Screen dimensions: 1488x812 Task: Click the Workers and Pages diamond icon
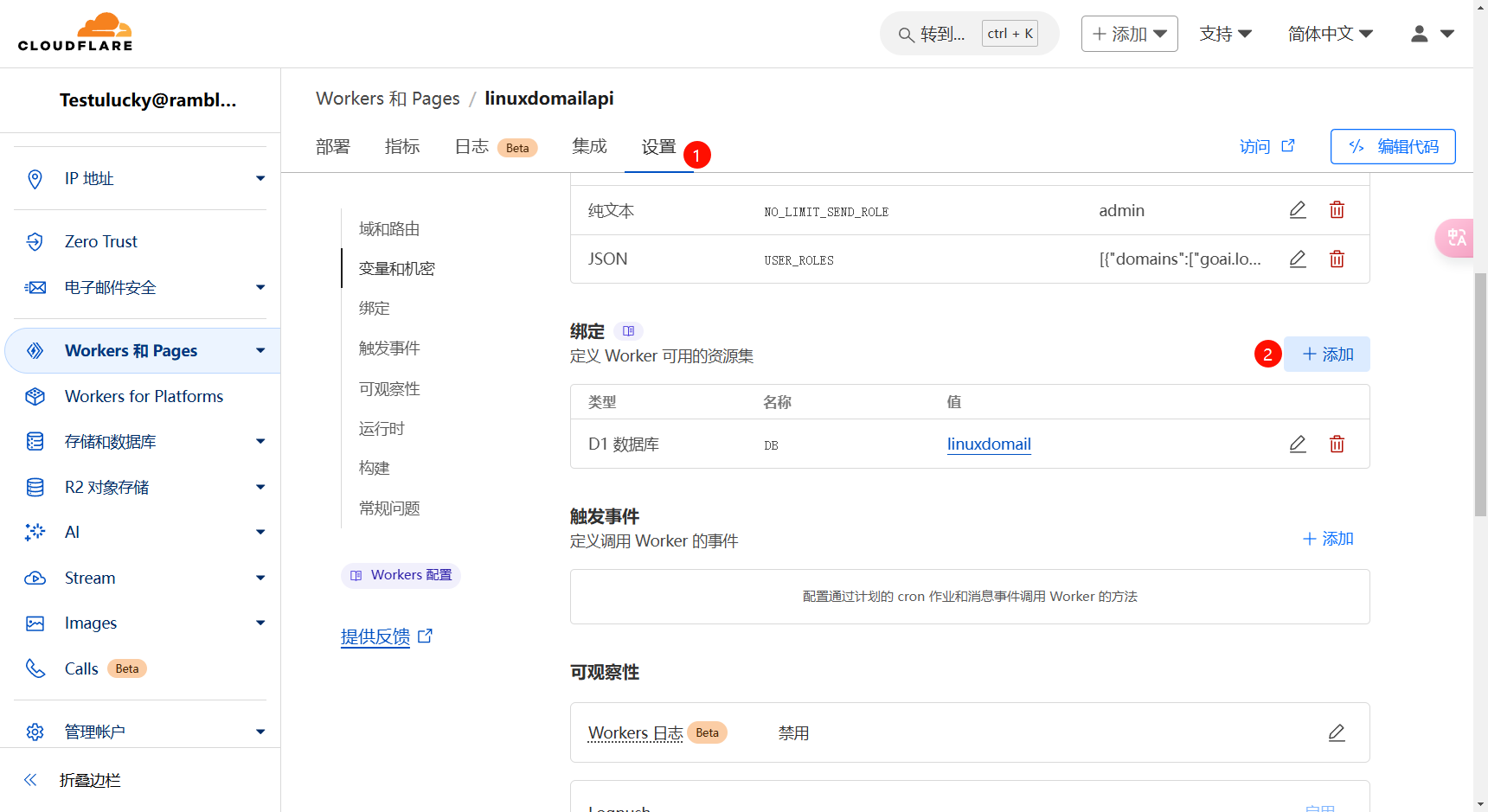35,350
